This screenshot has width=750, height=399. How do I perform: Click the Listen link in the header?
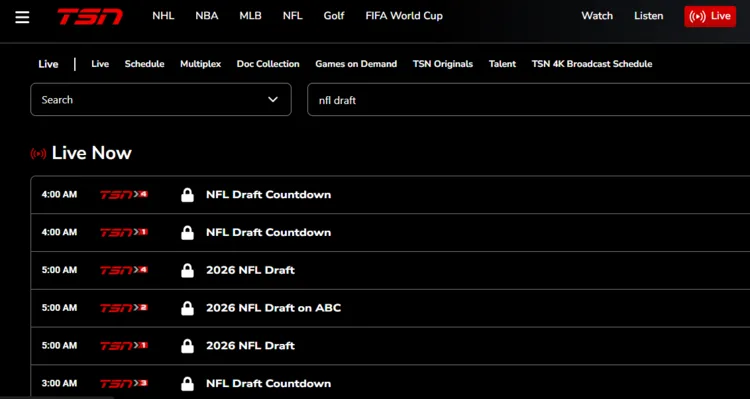(649, 16)
